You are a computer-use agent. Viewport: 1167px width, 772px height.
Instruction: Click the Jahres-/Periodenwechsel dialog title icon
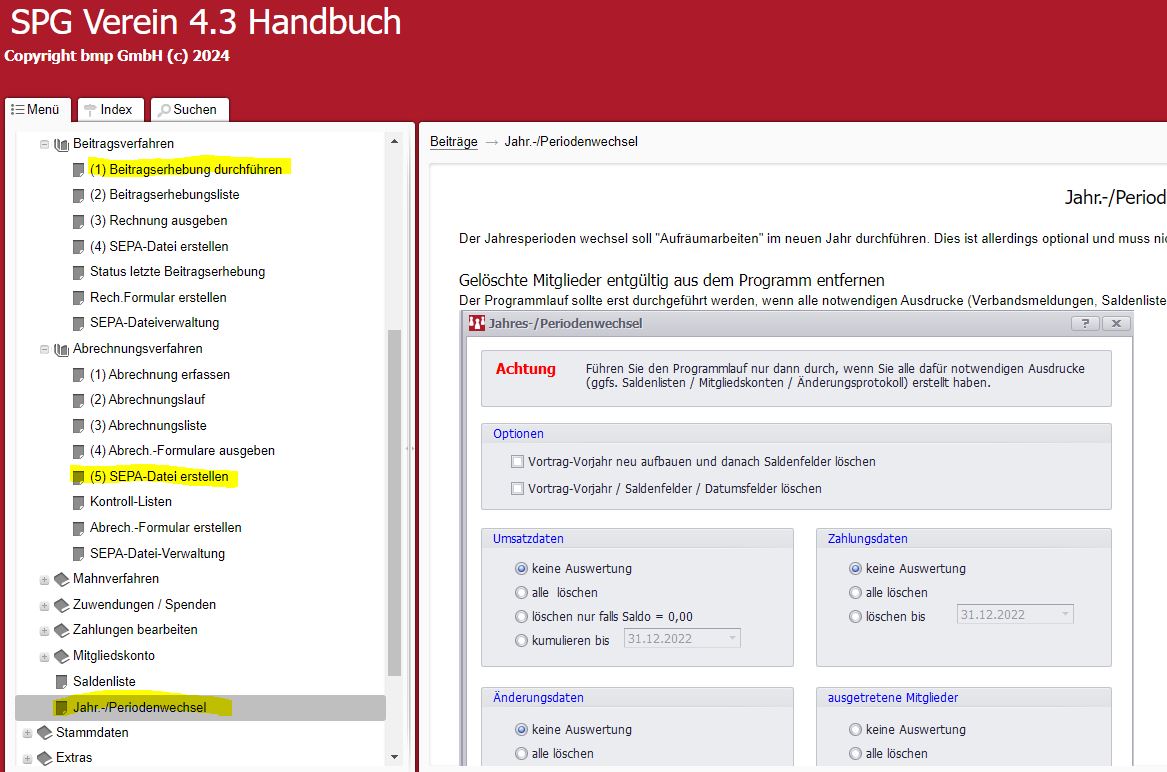tap(477, 323)
